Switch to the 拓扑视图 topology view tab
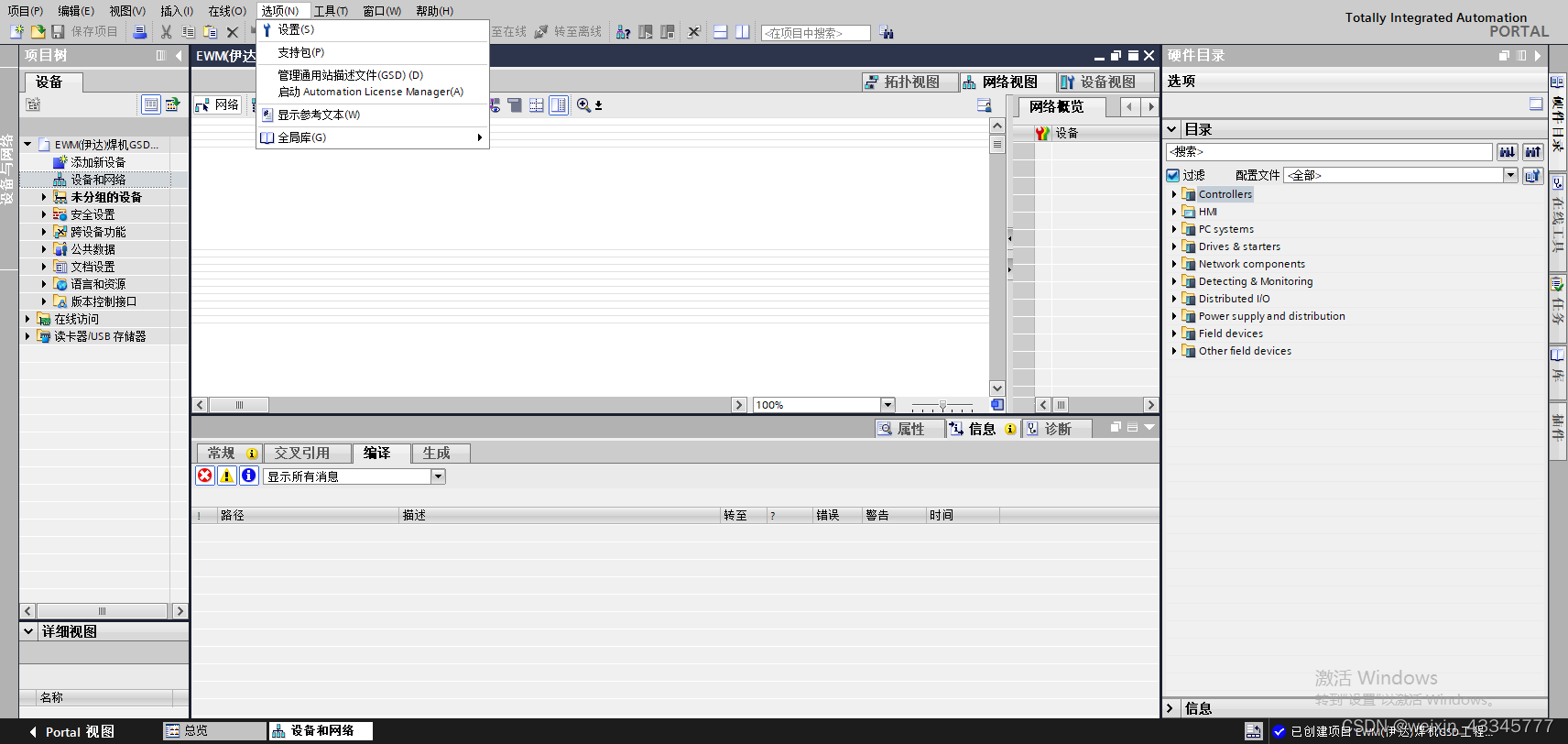Image resolution: width=1568 pixels, height=744 pixels. click(909, 82)
